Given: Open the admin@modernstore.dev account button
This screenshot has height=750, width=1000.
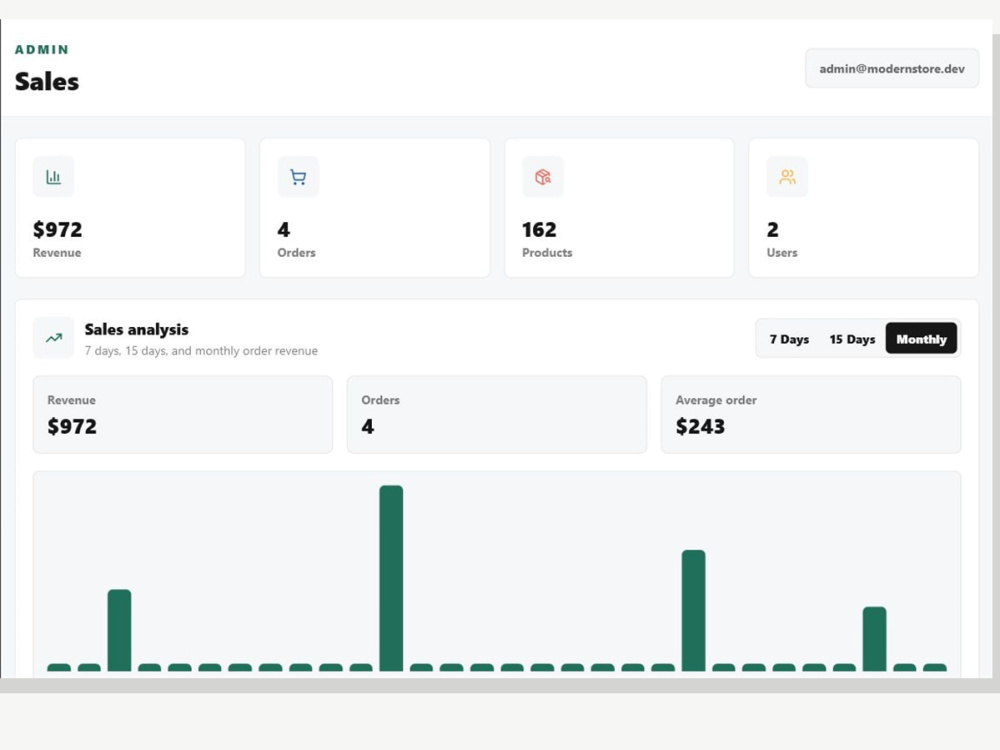Looking at the screenshot, I should pos(892,69).
